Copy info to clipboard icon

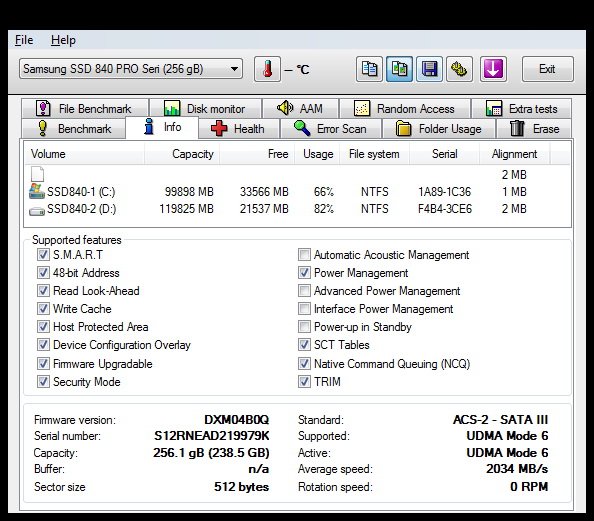click(x=369, y=69)
